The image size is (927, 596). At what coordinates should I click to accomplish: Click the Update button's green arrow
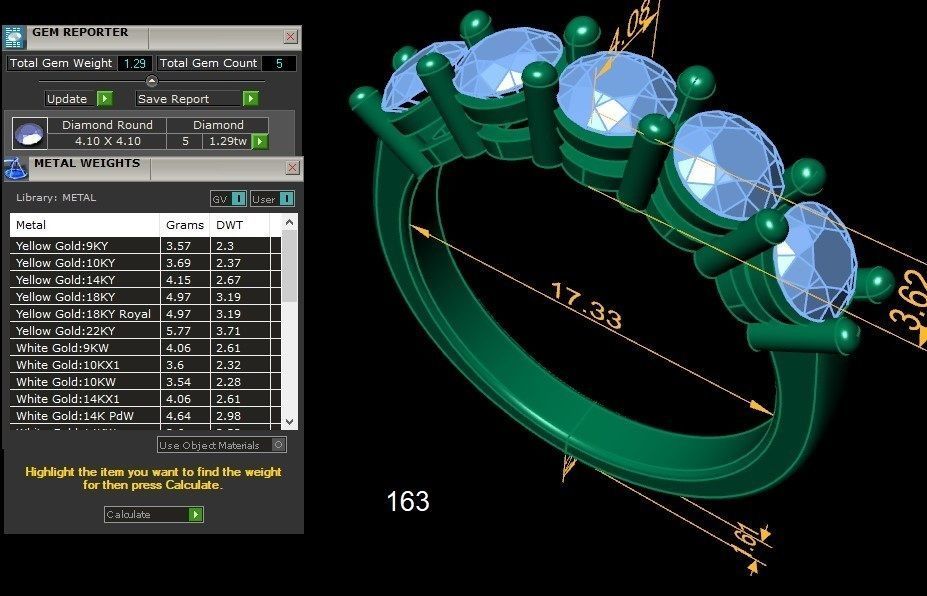click(x=105, y=99)
